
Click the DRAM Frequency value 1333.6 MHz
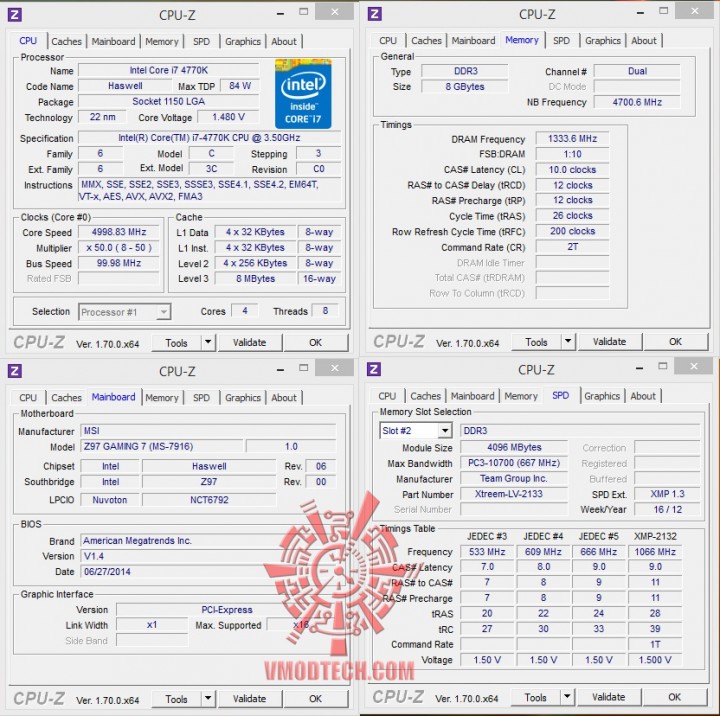click(573, 139)
